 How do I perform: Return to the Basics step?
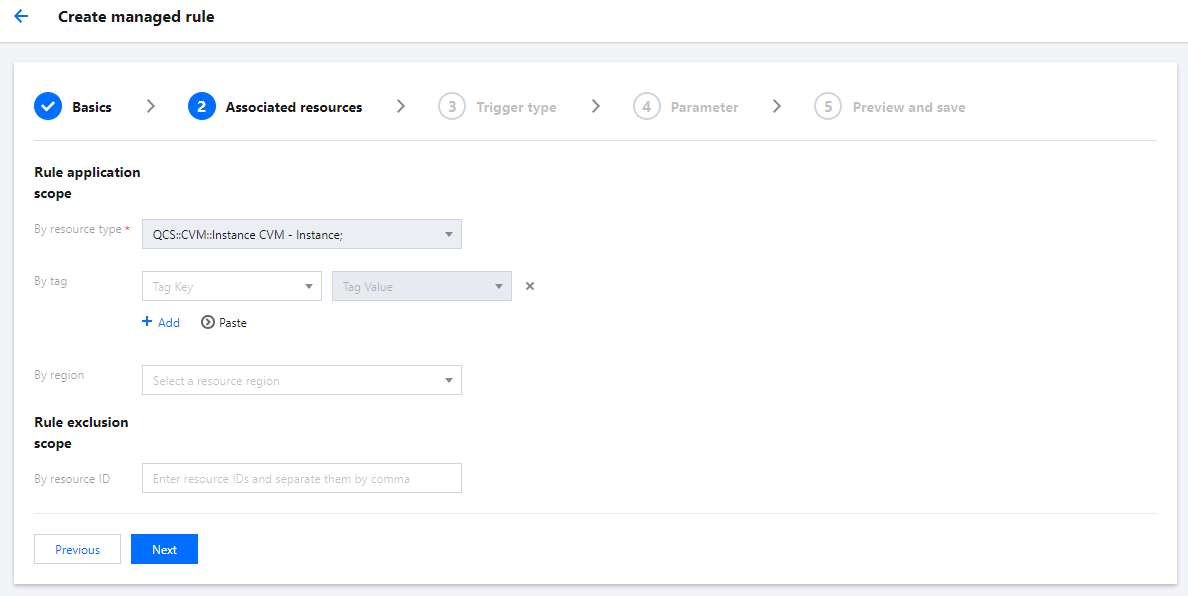(x=92, y=107)
